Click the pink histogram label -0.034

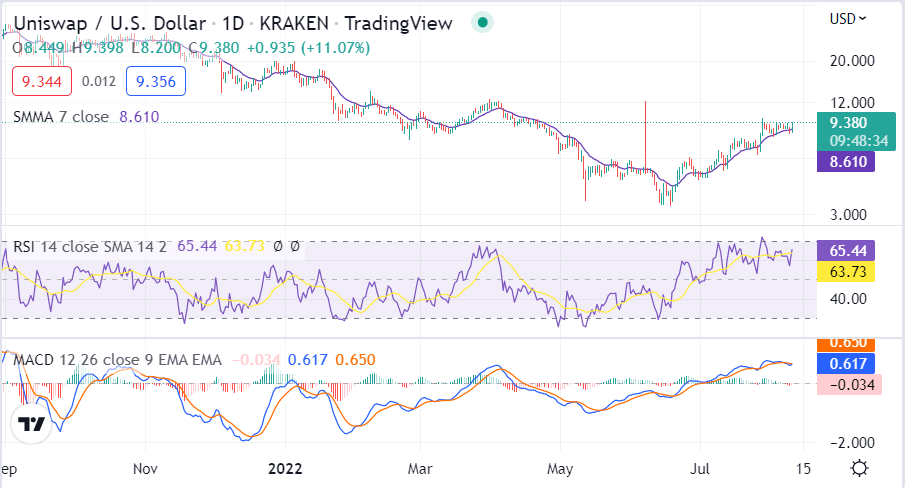[x=849, y=385]
